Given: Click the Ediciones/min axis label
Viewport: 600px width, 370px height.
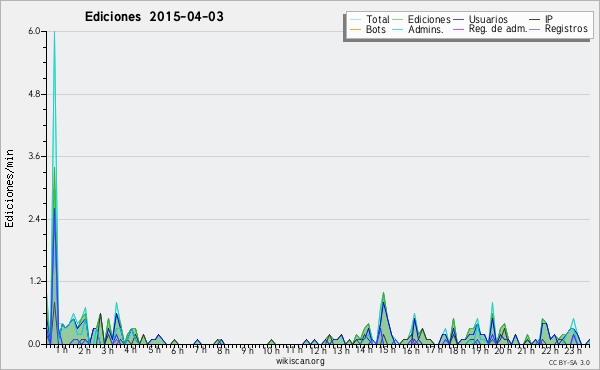Looking at the screenshot, I should [x=9, y=188].
